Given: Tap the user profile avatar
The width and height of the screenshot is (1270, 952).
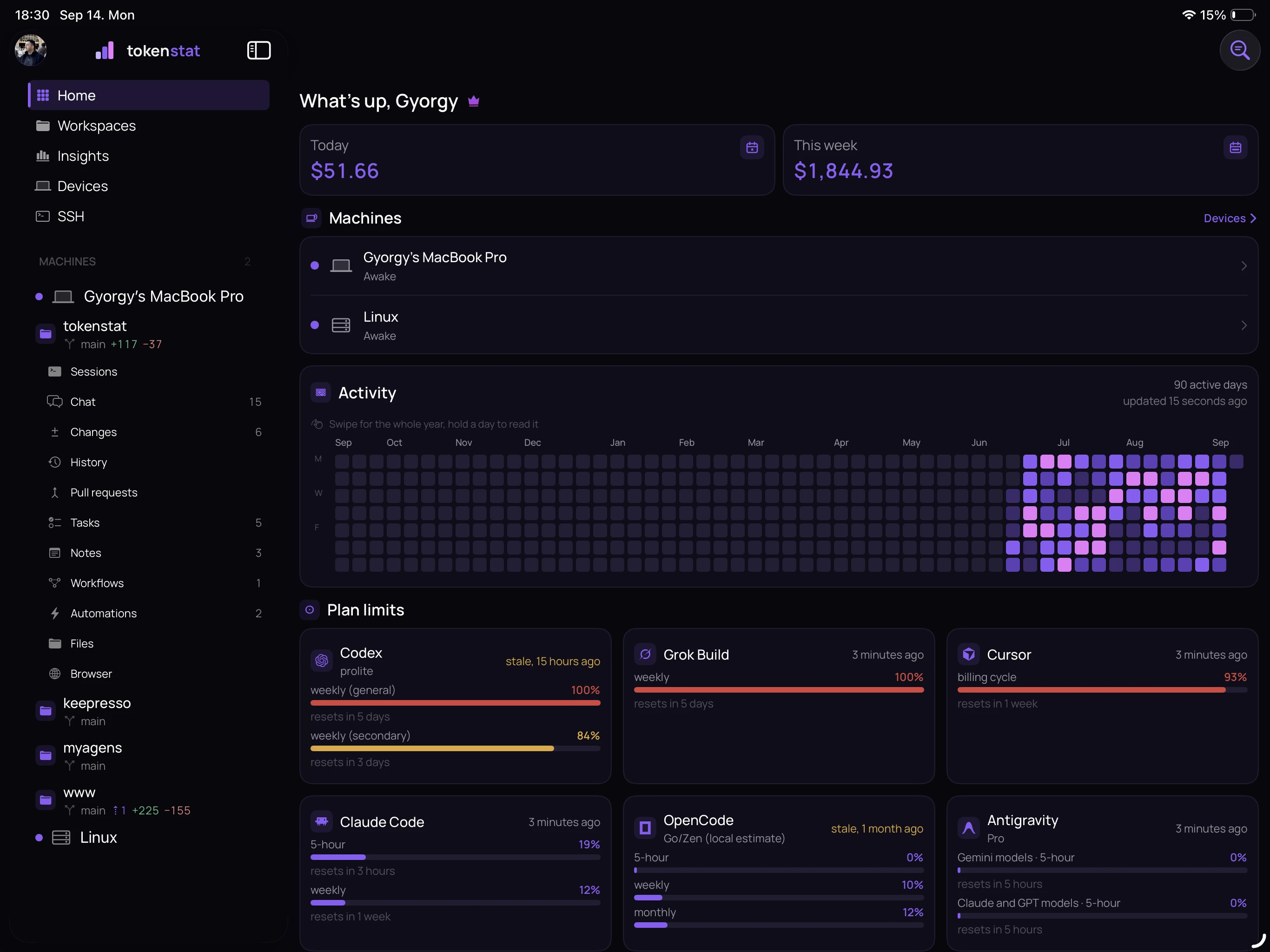Looking at the screenshot, I should point(30,50).
